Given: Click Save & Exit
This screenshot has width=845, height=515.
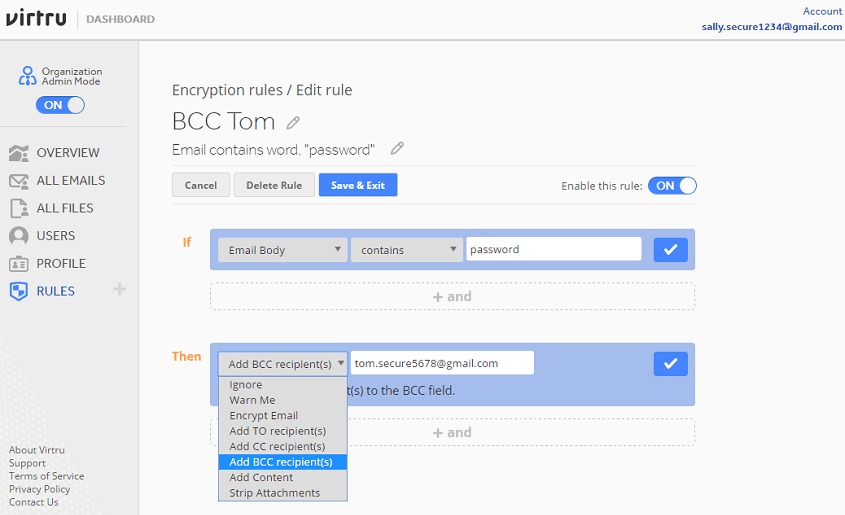Looking at the screenshot, I should [x=358, y=185].
